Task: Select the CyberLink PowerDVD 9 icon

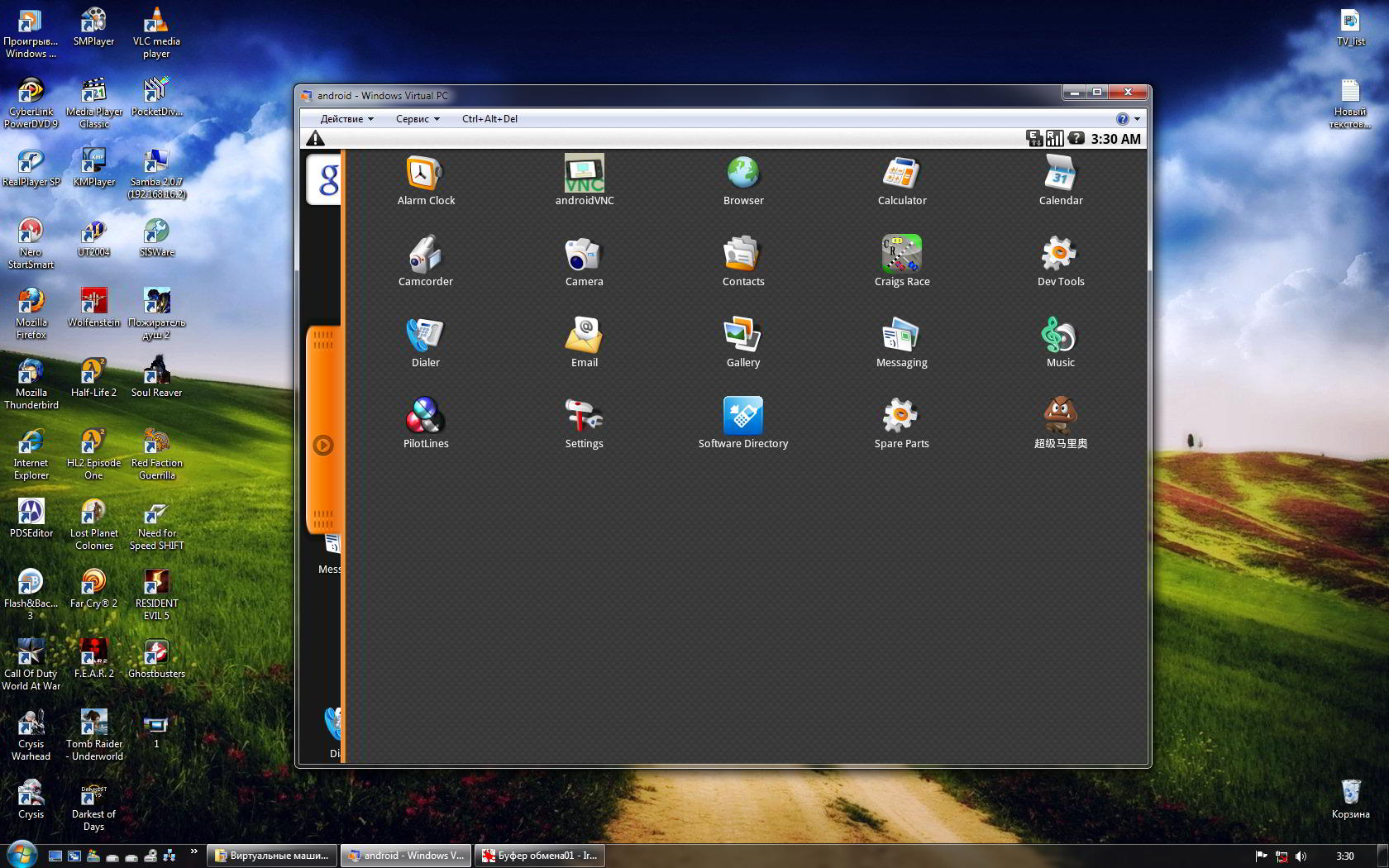Action: pos(31,103)
